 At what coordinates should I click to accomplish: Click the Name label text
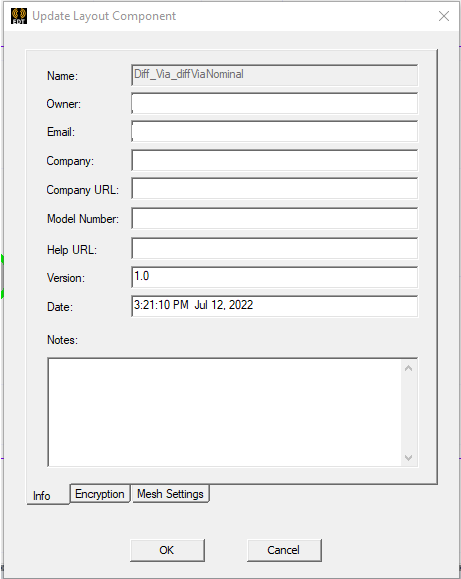pyautogui.click(x=62, y=76)
